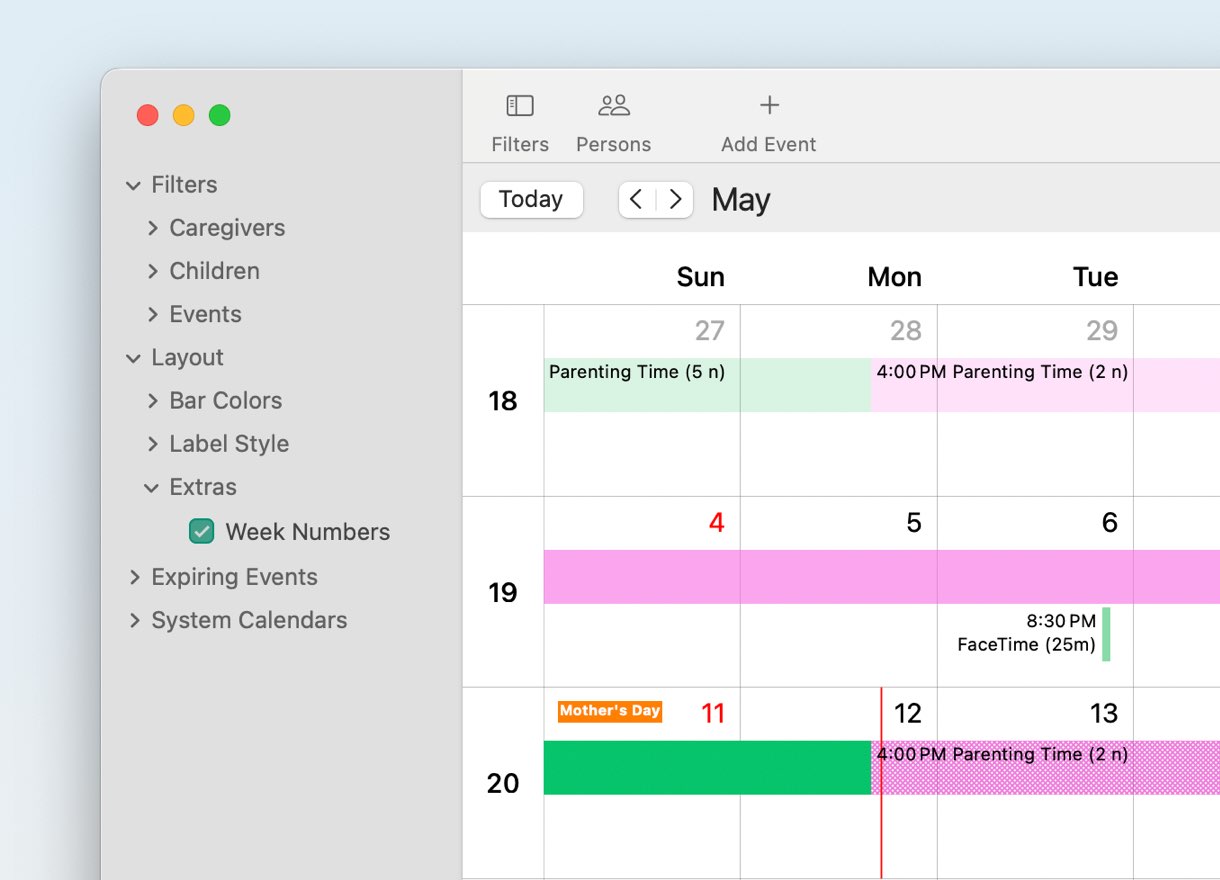
Task: Select week number 18
Action: click(503, 401)
